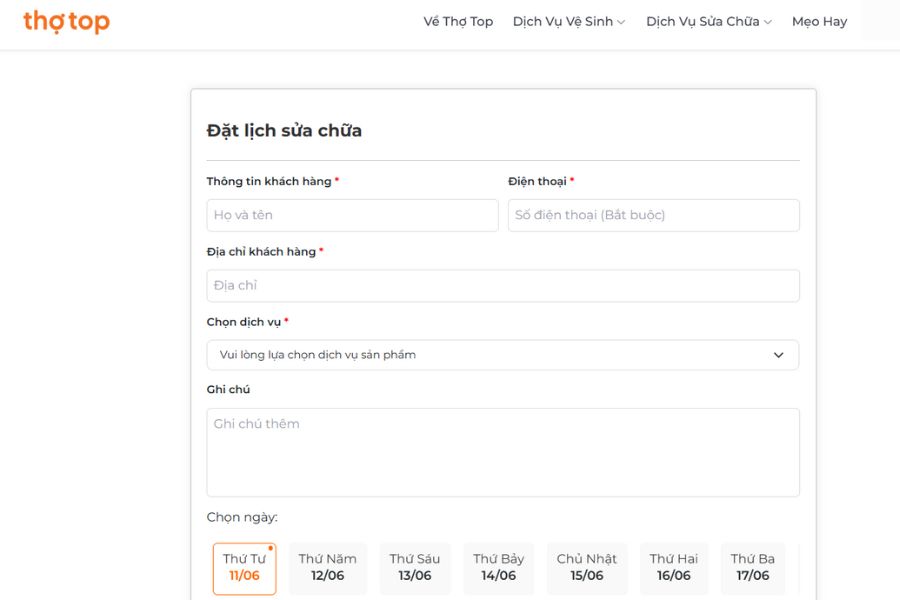
Task: Click the Thông tin khách hàng label
Action: click(269, 181)
